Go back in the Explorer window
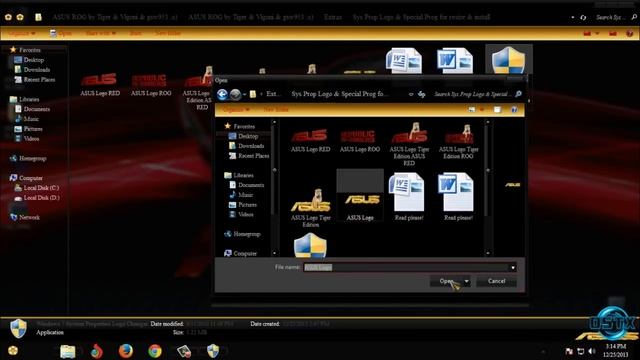This screenshot has height=360, width=640. (x=8, y=17)
